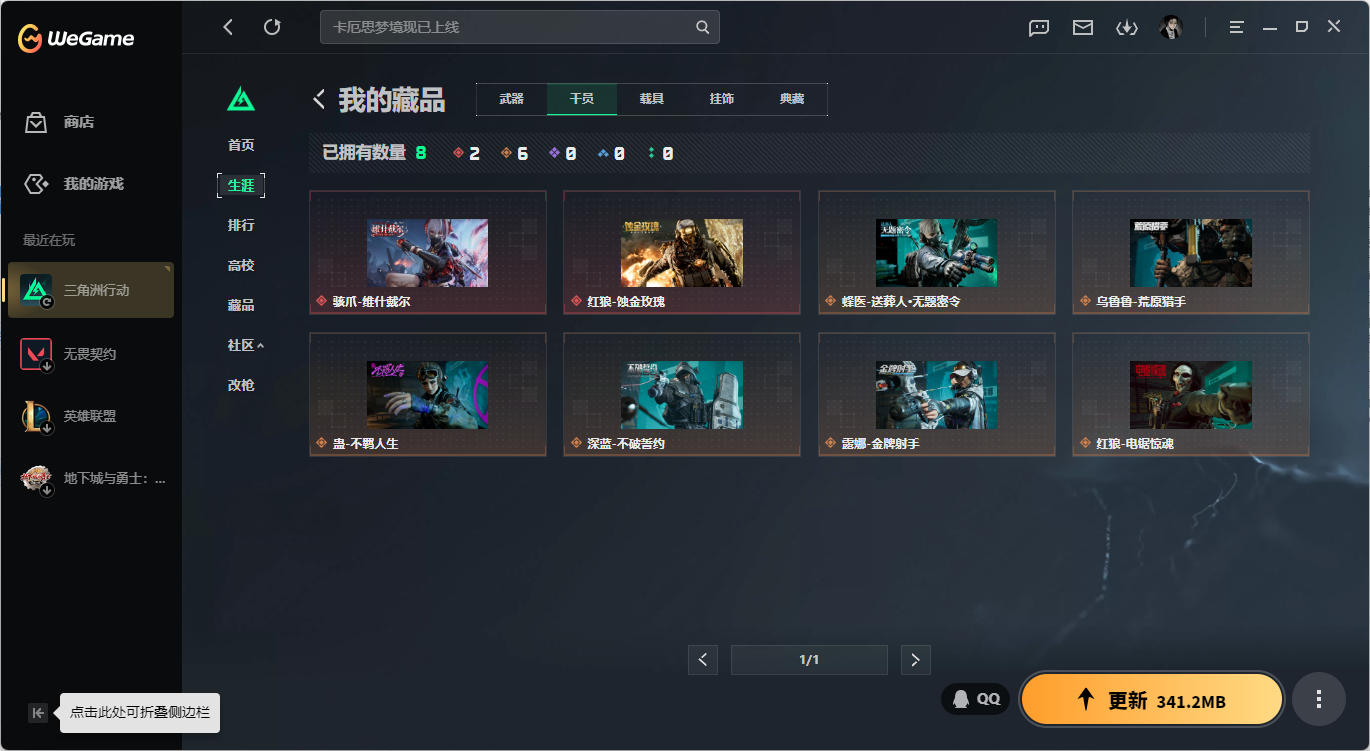Switch to the 干员 tab
This screenshot has width=1370, height=751.
click(582, 99)
